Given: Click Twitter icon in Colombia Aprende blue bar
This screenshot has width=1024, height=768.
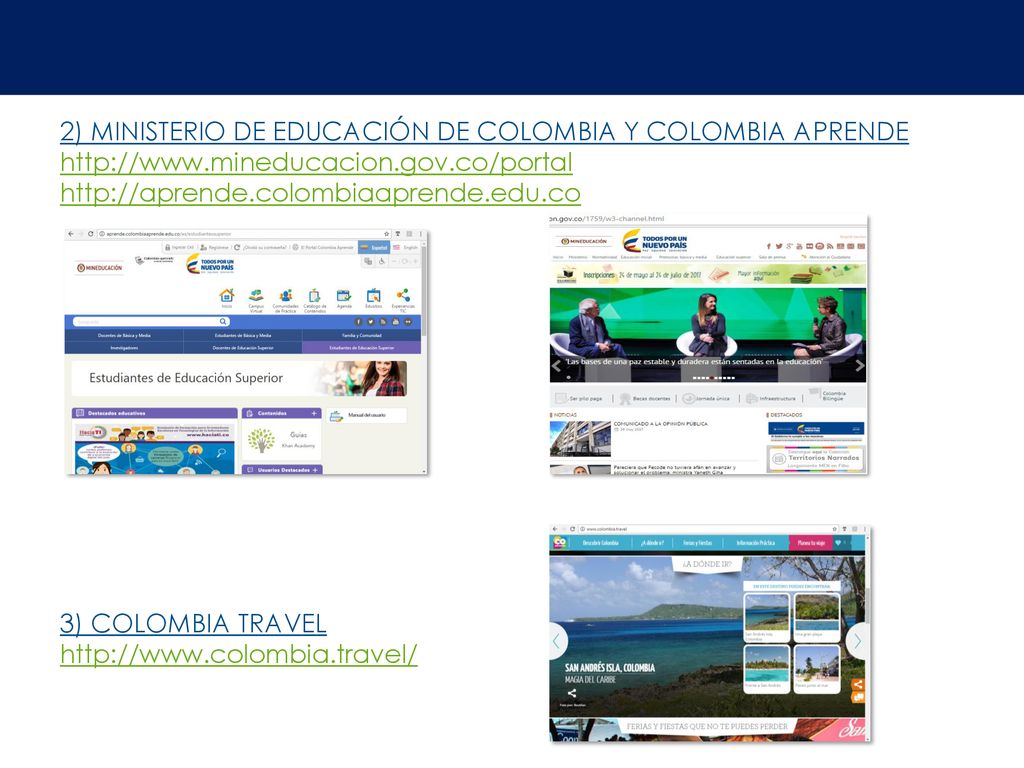Looking at the screenshot, I should click(x=370, y=321).
